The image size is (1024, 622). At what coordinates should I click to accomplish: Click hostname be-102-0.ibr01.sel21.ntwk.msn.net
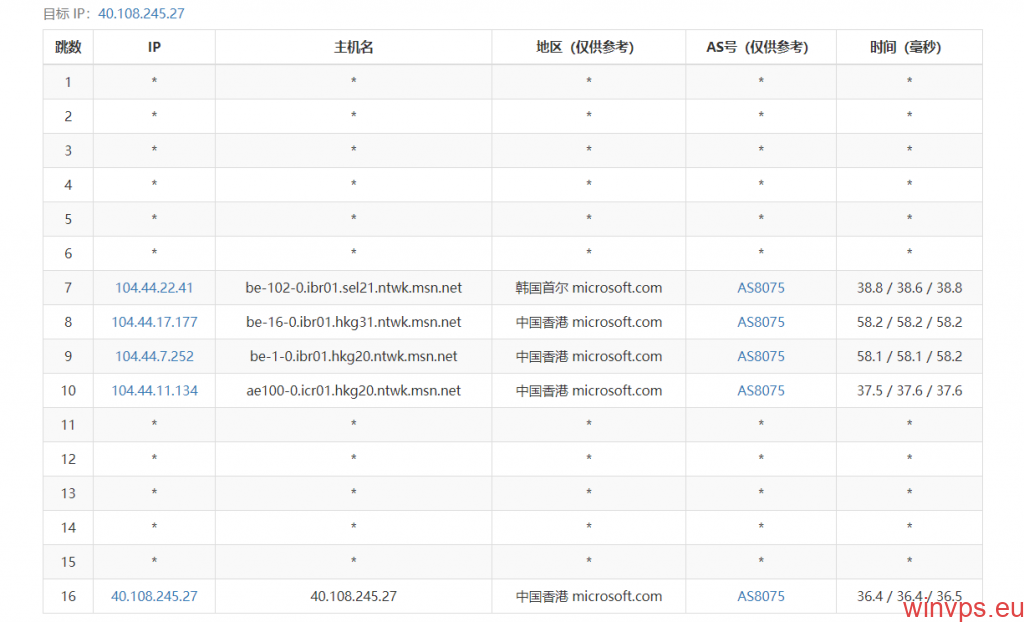coord(353,288)
